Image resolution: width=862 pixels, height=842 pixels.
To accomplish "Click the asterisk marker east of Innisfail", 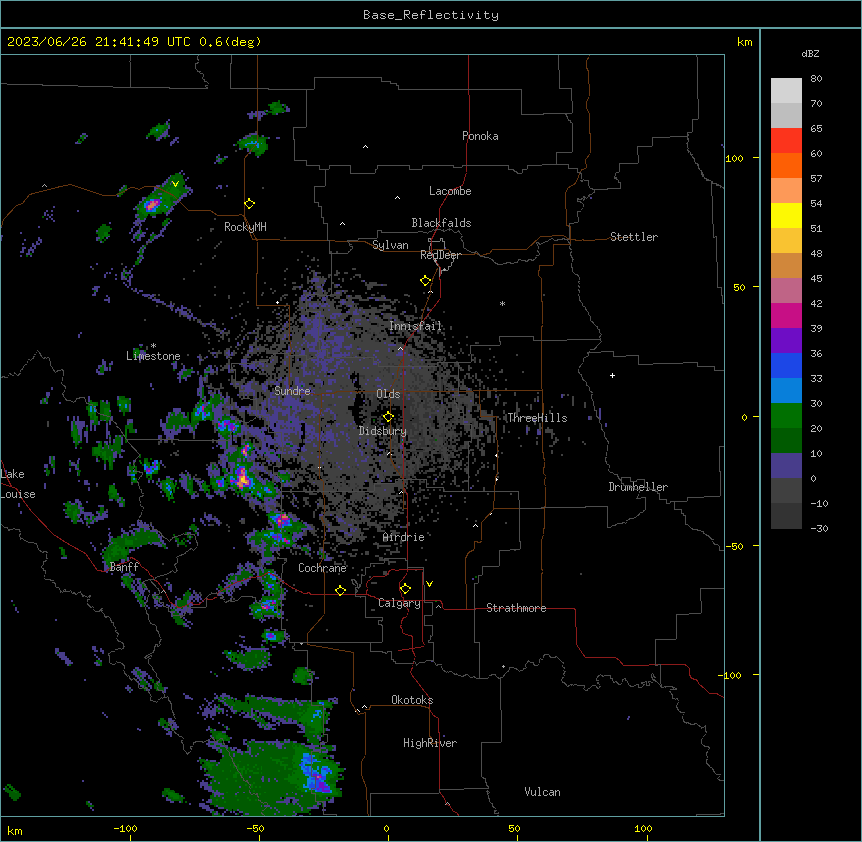I will pos(502,304).
